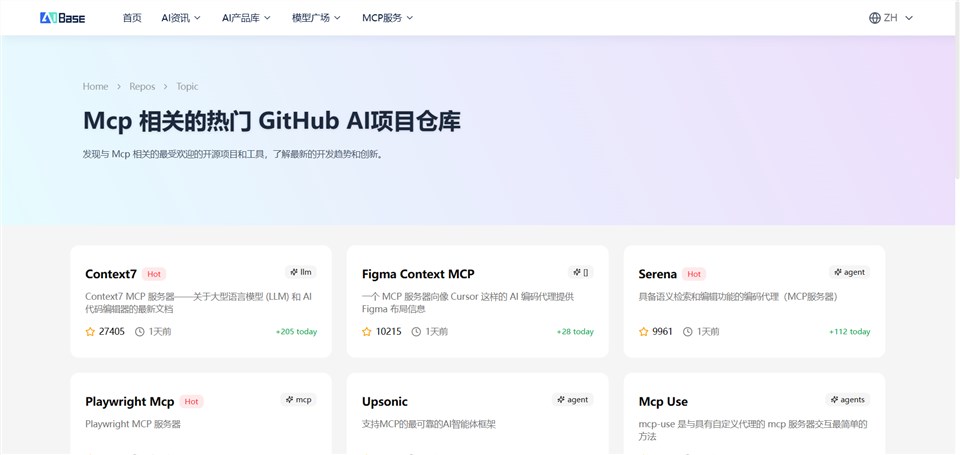Click Topic in the breadcrumb
This screenshot has width=960, height=455.
tap(187, 86)
